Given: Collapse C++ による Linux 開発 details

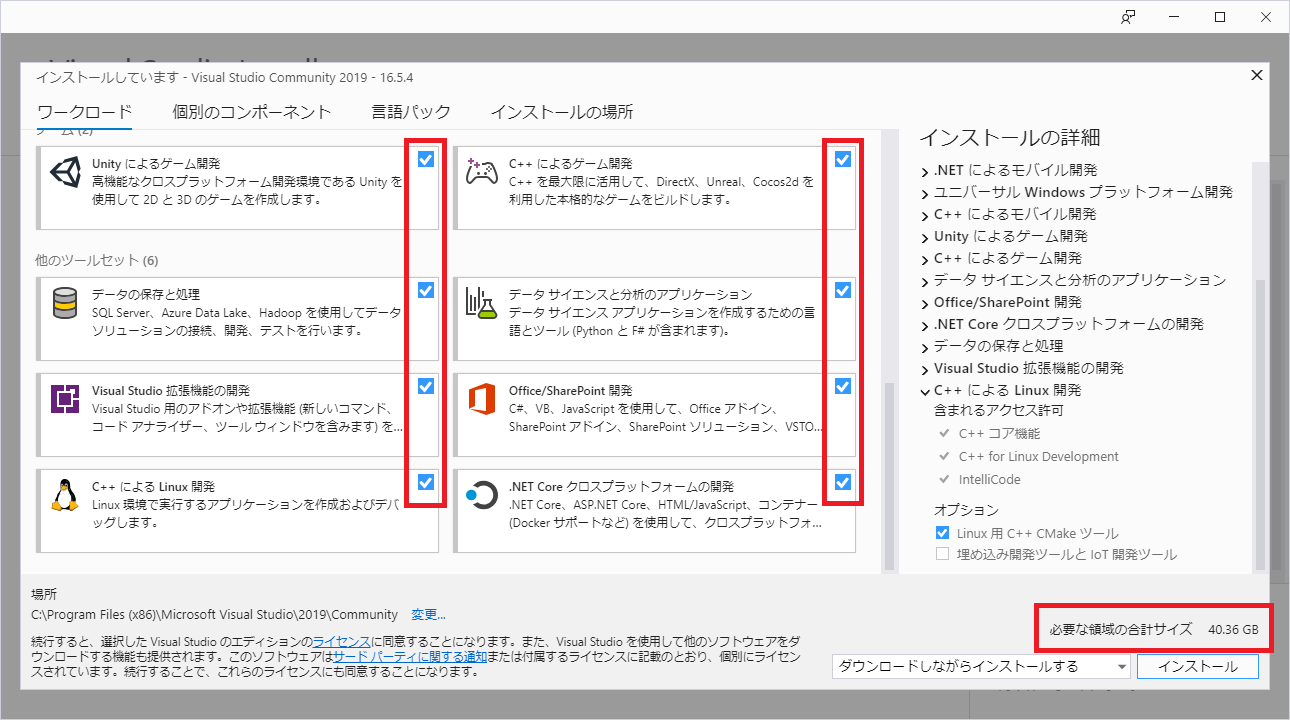Looking at the screenshot, I should (x=925, y=391).
